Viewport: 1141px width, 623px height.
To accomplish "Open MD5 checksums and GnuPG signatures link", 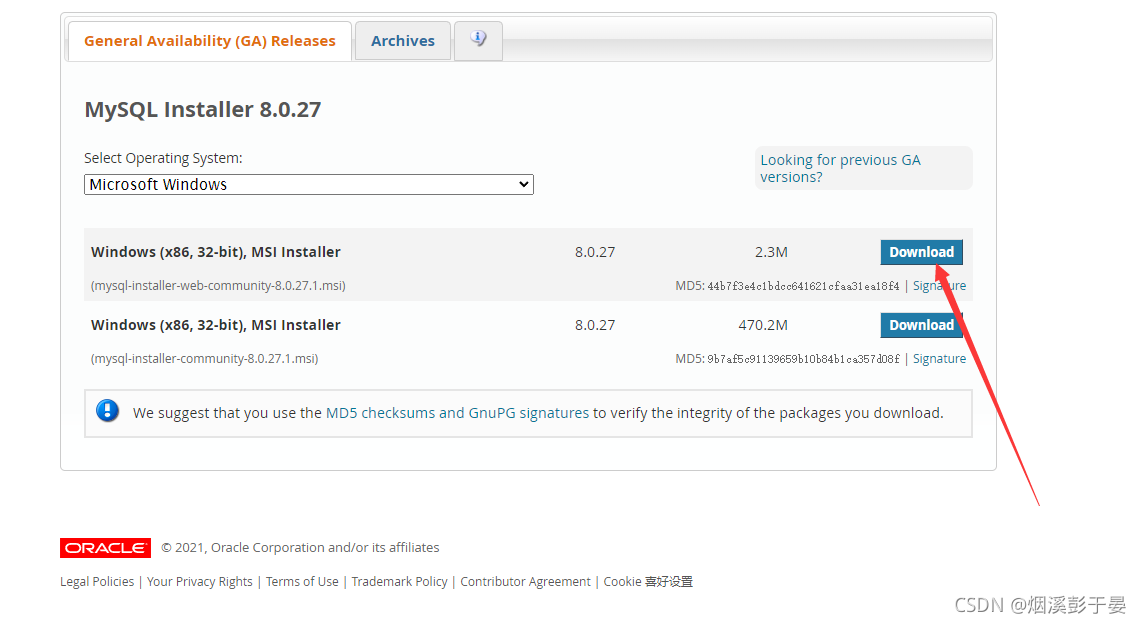I will [x=457, y=413].
